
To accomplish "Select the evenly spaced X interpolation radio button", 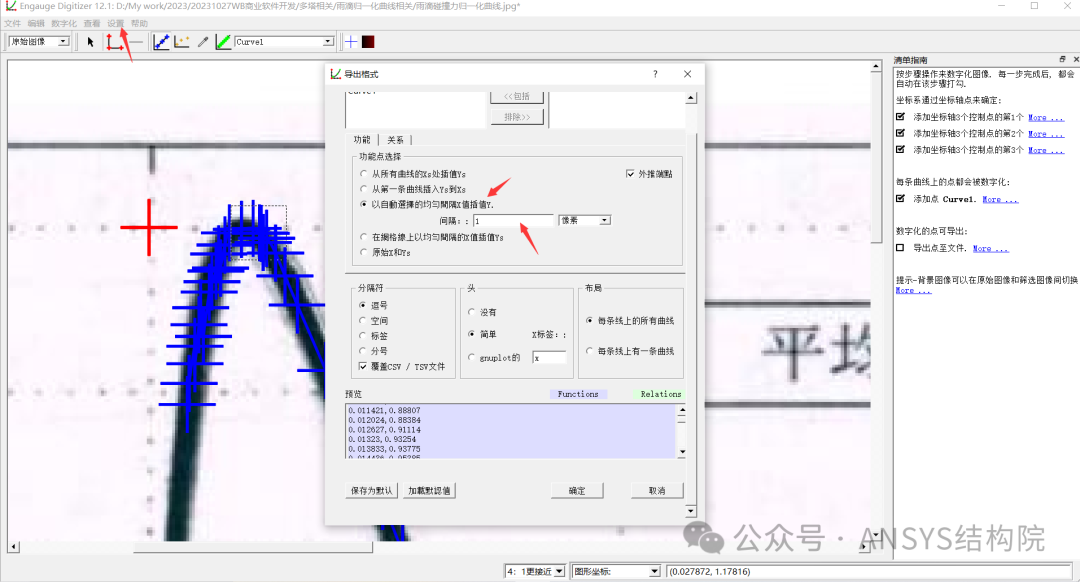I will (x=364, y=204).
